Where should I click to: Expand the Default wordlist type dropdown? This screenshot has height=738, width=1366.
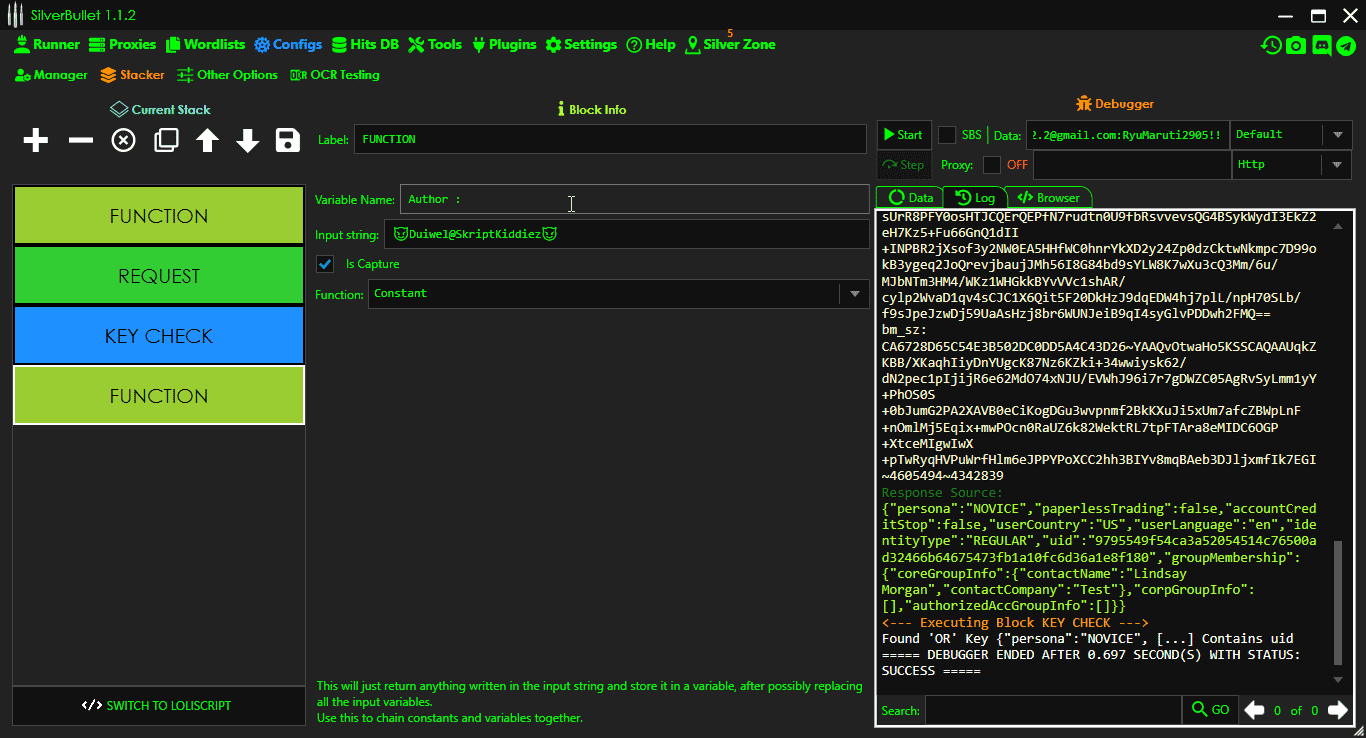tap(1337, 135)
